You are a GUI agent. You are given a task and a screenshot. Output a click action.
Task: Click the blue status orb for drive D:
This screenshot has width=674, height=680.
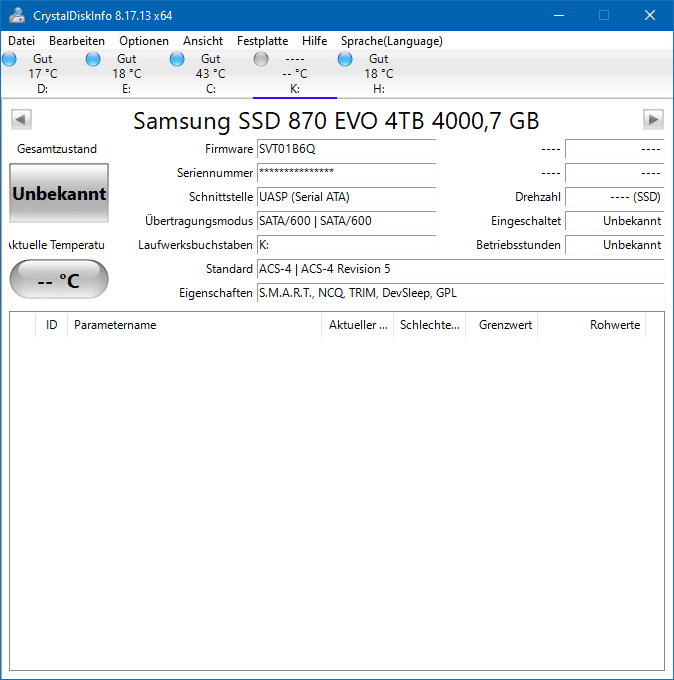[x=9, y=59]
